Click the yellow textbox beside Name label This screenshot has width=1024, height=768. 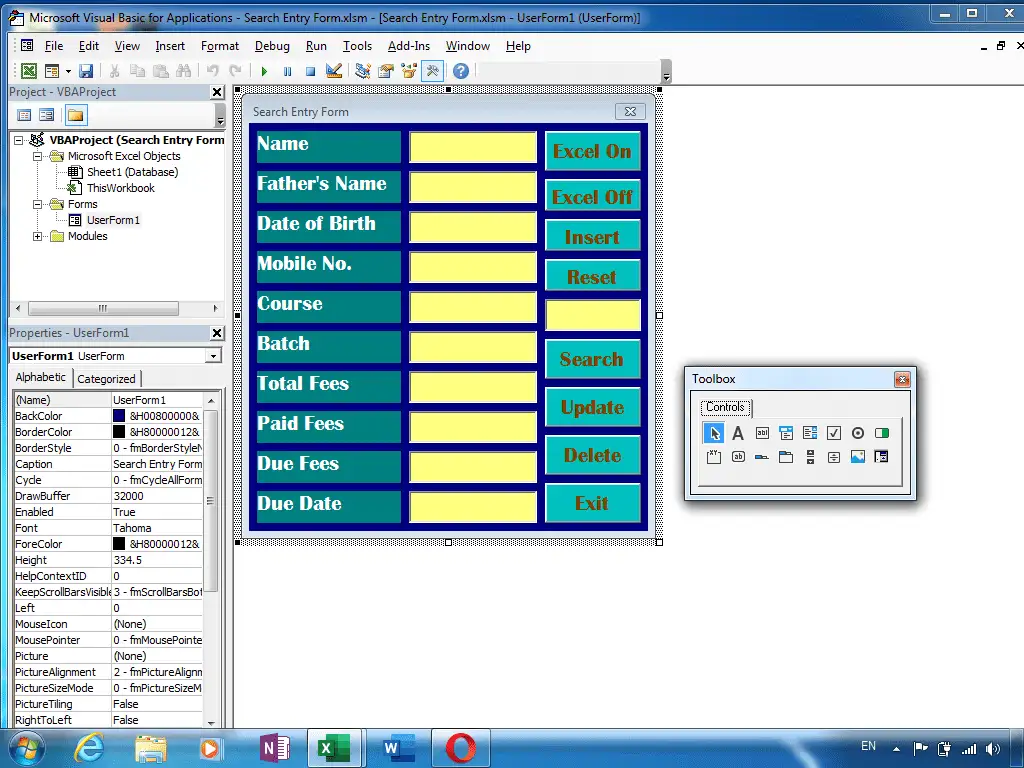[473, 147]
